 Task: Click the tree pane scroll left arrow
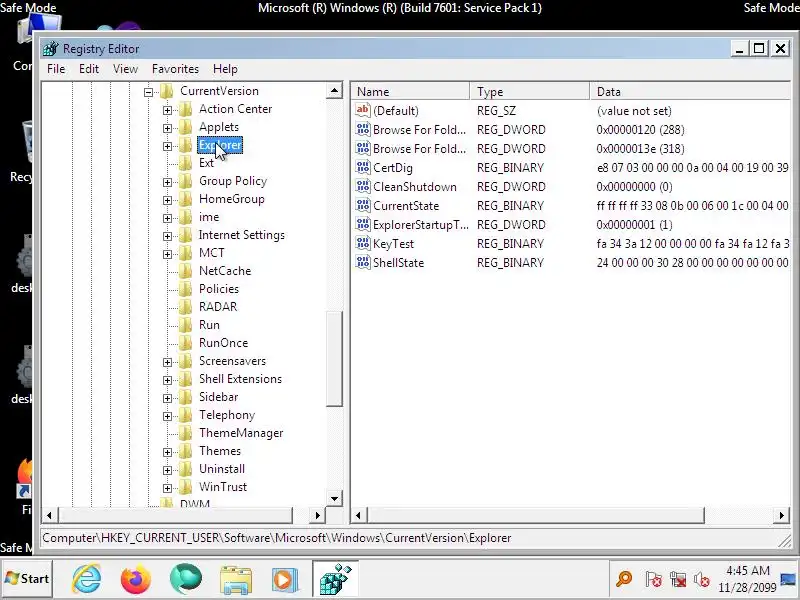point(49,515)
